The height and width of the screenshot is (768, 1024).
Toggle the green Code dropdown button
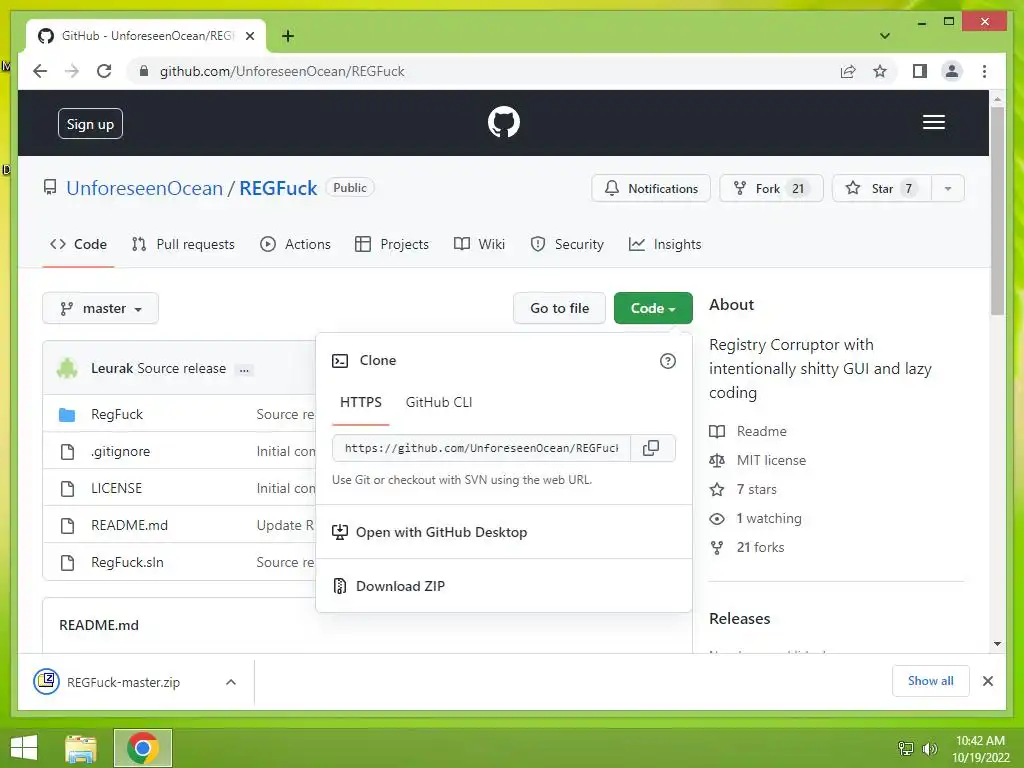[653, 308]
